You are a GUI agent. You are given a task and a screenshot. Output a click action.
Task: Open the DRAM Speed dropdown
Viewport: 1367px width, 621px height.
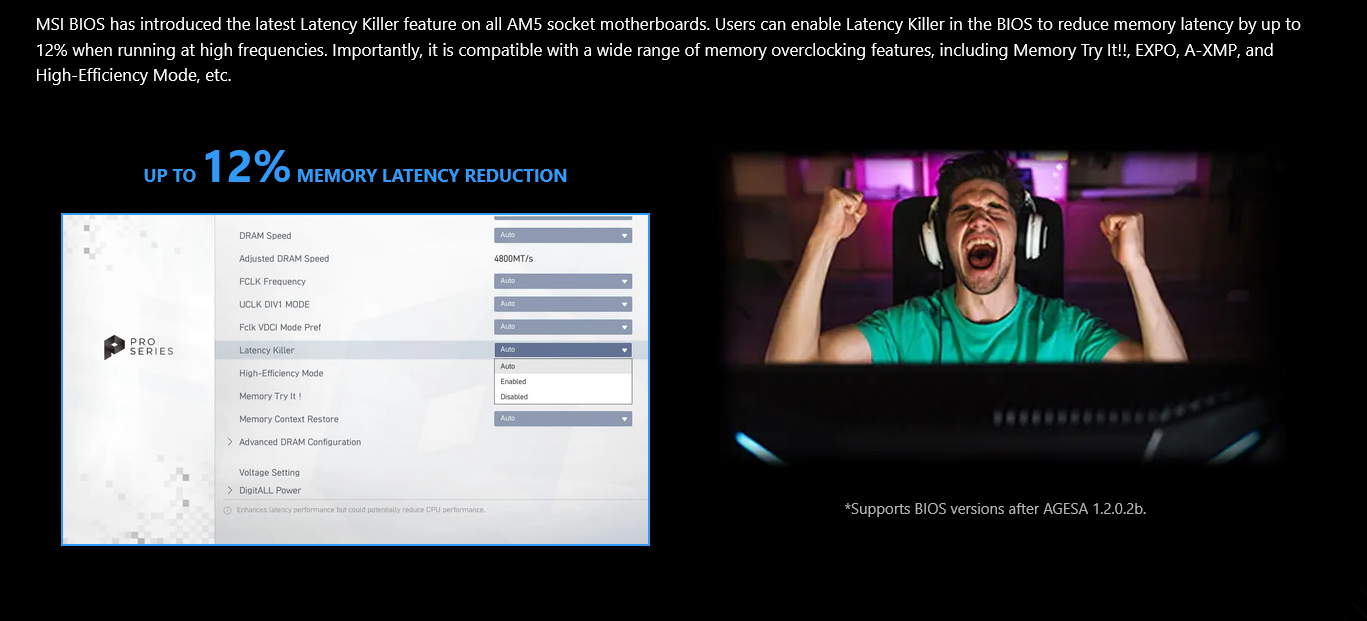[x=563, y=235]
